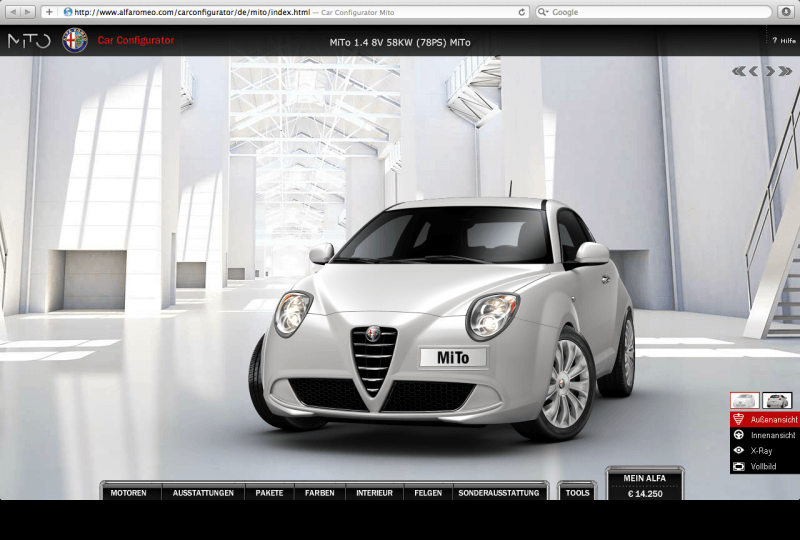Open the Sonderausstattung tab

click(498, 493)
